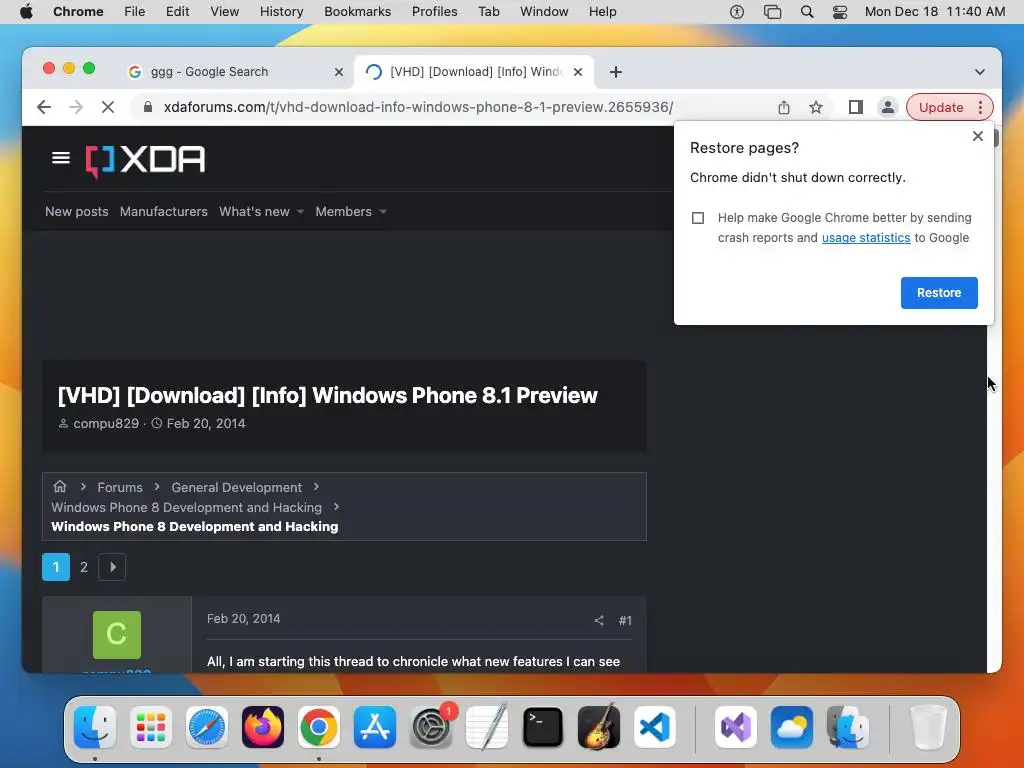The width and height of the screenshot is (1024, 768).
Task: Close the ggg - Google Search tab
Action: tap(339, 72)
